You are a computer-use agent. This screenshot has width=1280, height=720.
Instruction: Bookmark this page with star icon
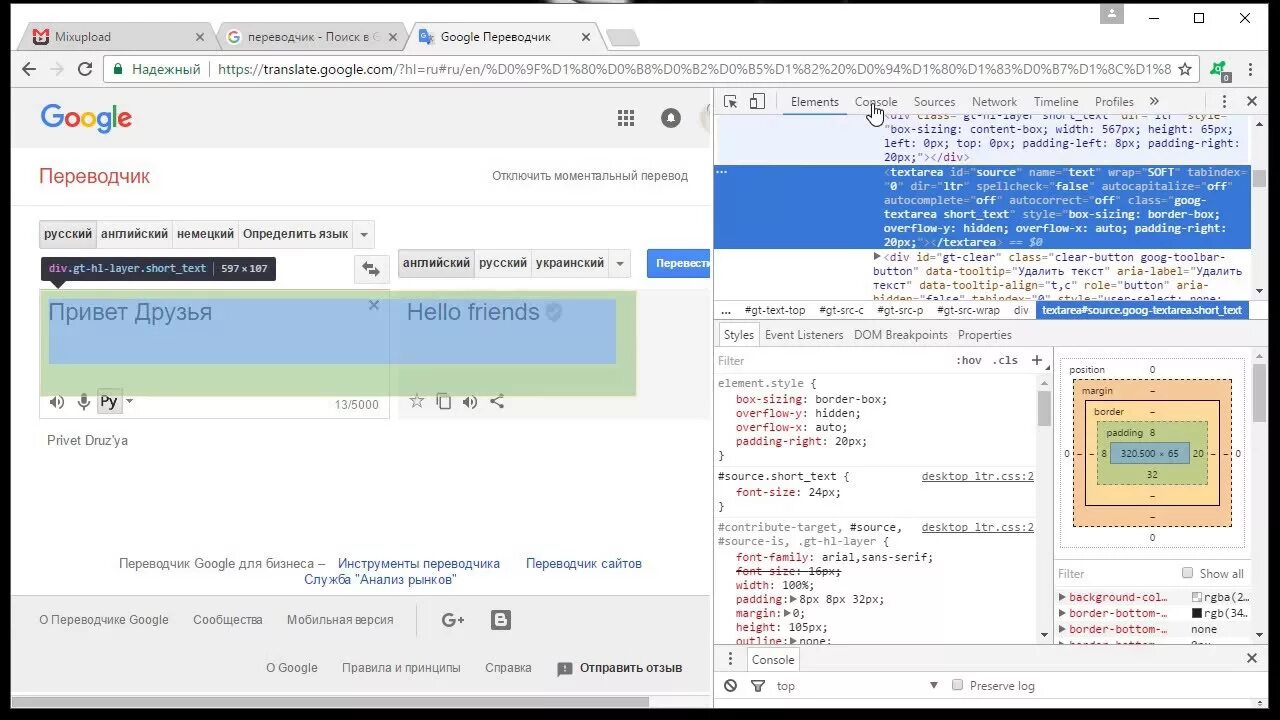coord(1185,69)
